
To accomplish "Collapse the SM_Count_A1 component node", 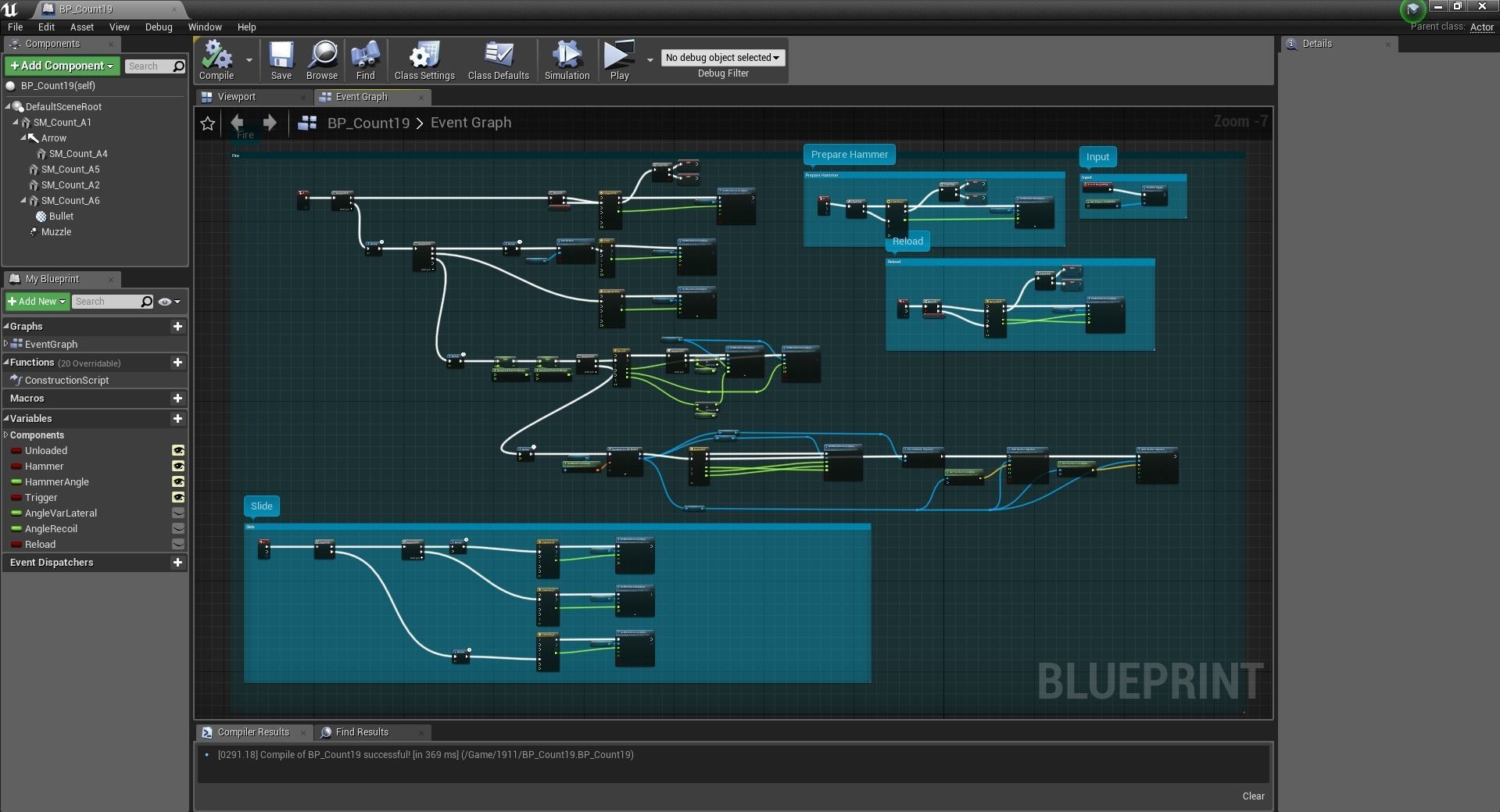I will [x=16, y=123].
